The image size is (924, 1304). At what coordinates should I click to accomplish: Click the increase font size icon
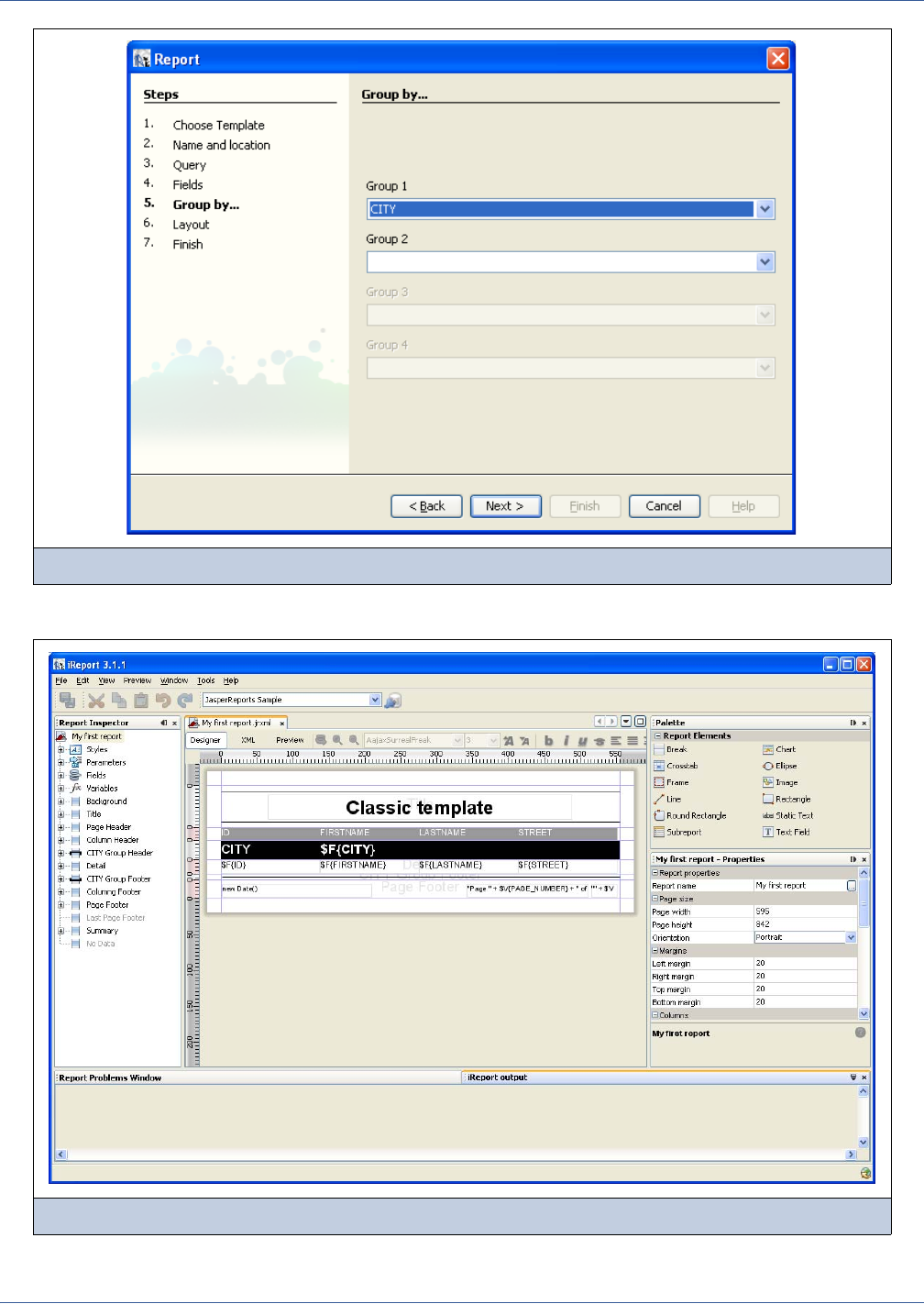point(509,740)
